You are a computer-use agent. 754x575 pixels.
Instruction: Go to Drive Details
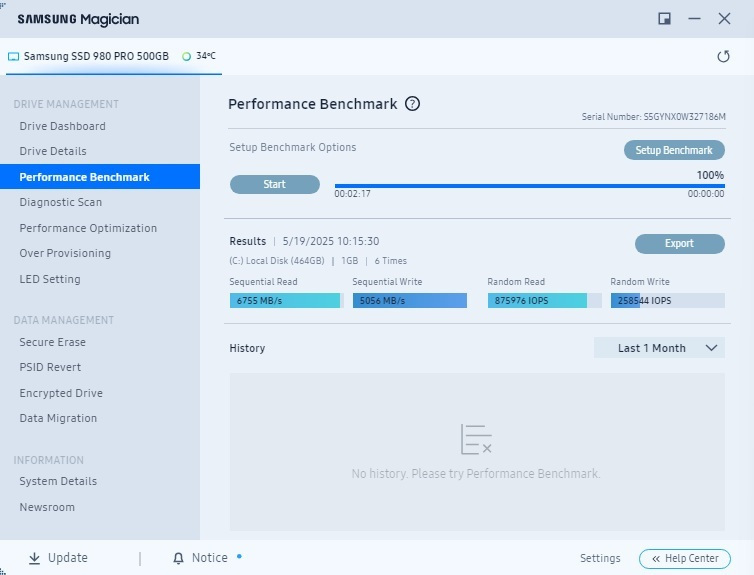point(53,151)
